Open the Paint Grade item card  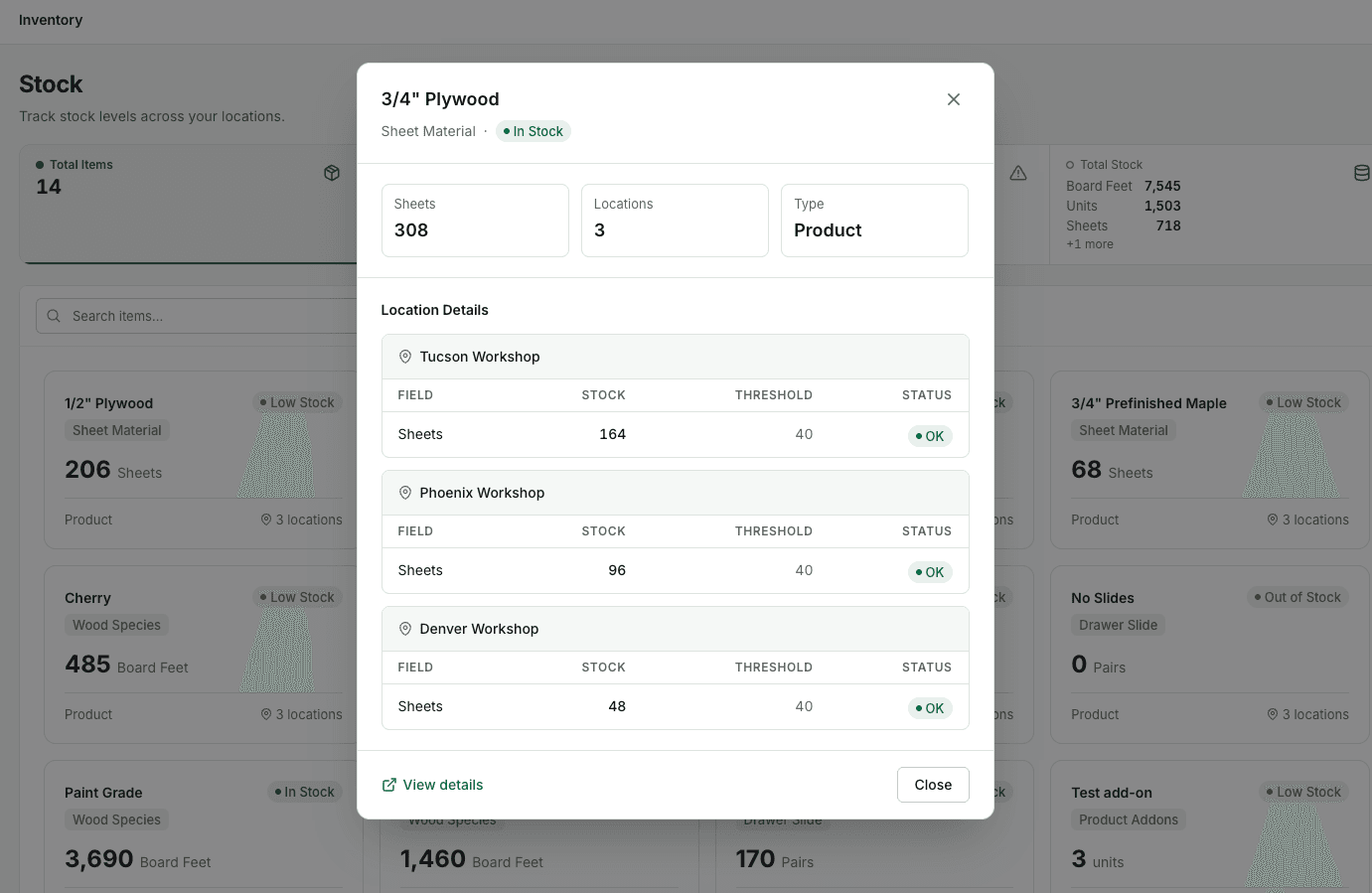[x=203, y=826]
